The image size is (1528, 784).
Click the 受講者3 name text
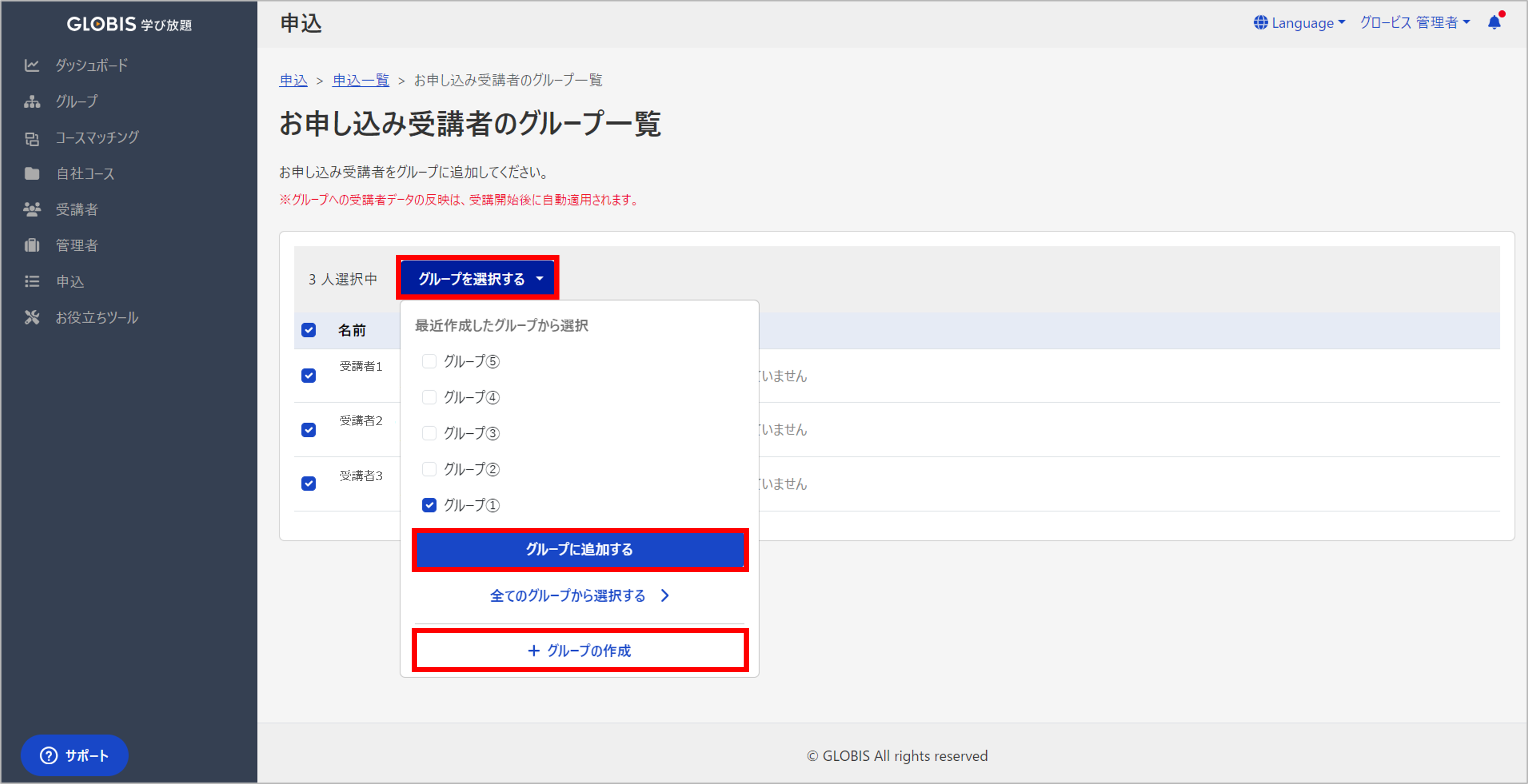pos(361,476)
